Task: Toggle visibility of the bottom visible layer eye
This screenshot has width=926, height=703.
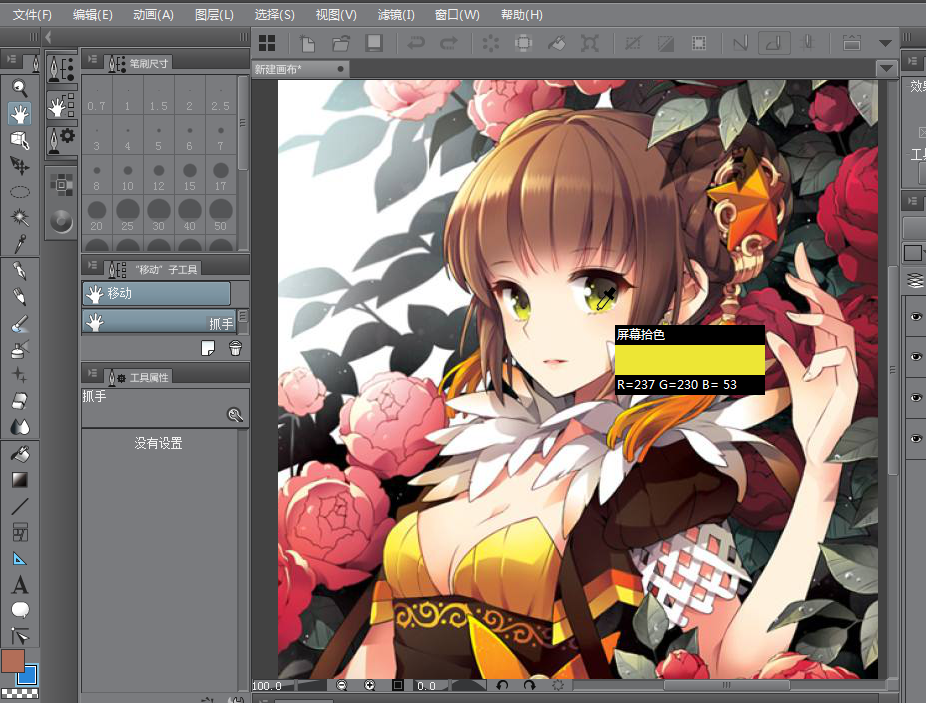Action: point(915,438)
